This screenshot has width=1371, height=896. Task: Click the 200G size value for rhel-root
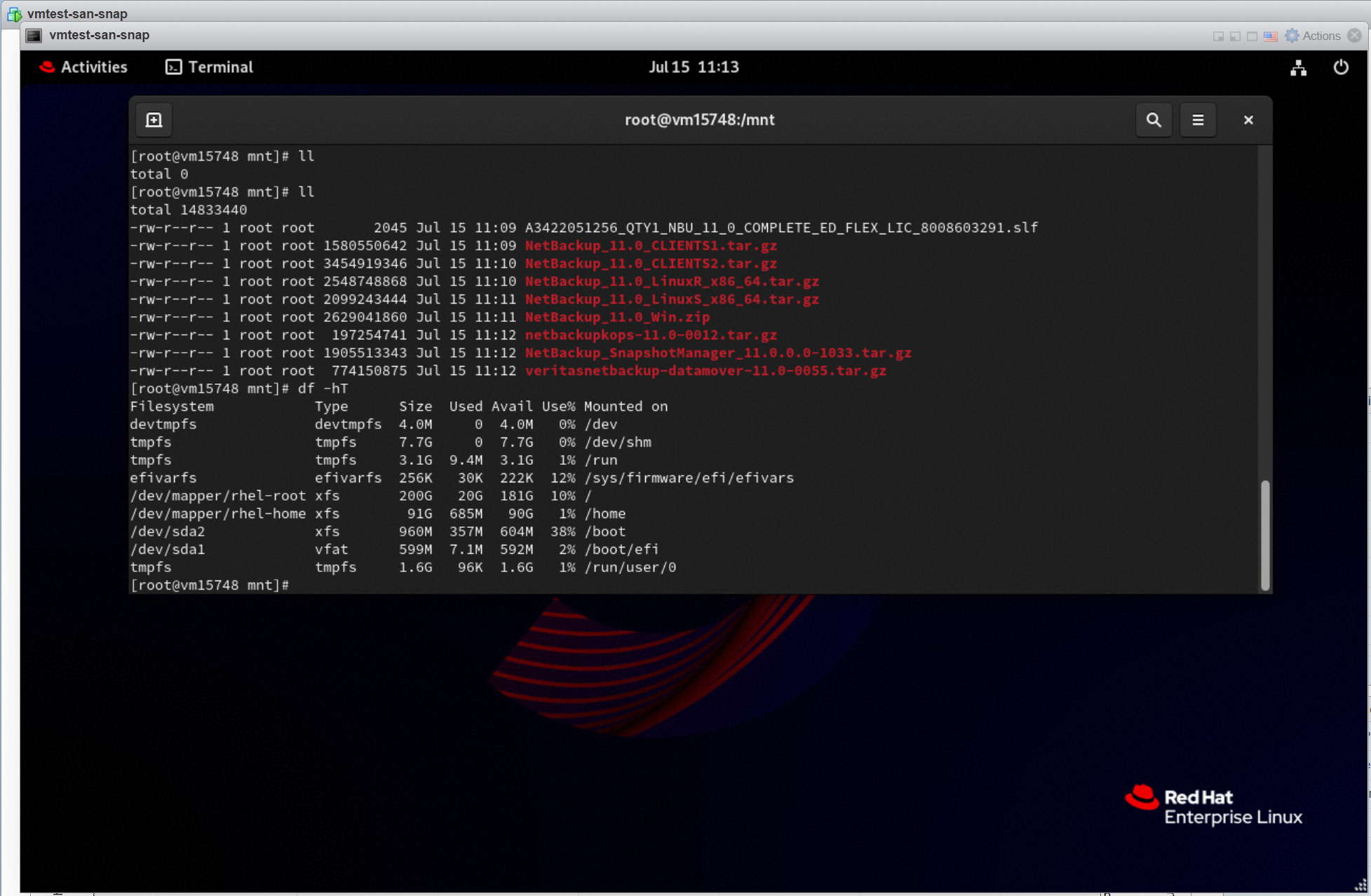pyautogui.click(x=416, y=496)
